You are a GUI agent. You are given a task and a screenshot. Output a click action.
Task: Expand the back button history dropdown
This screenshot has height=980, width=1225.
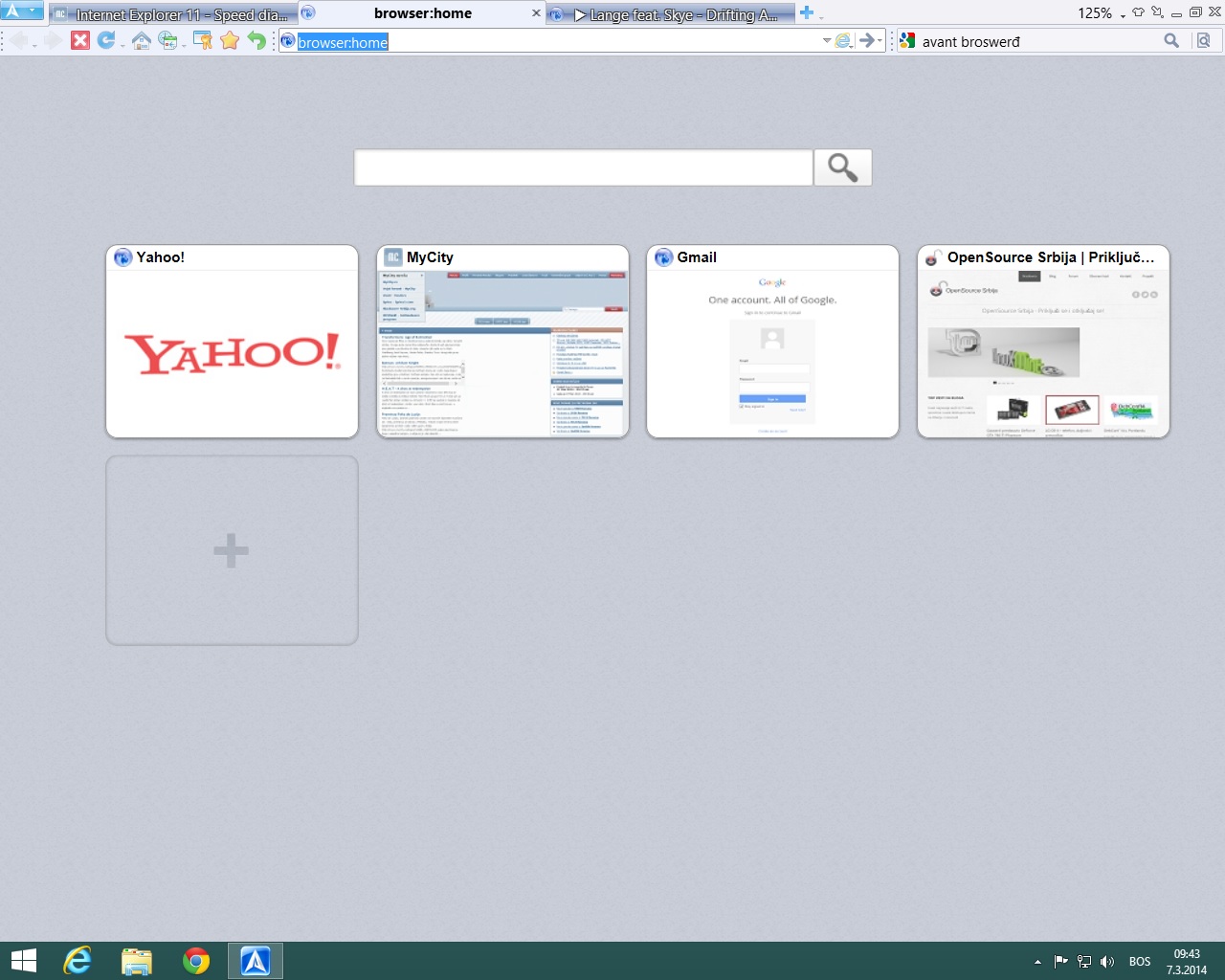pyautogui.click(x=34, y=44)
